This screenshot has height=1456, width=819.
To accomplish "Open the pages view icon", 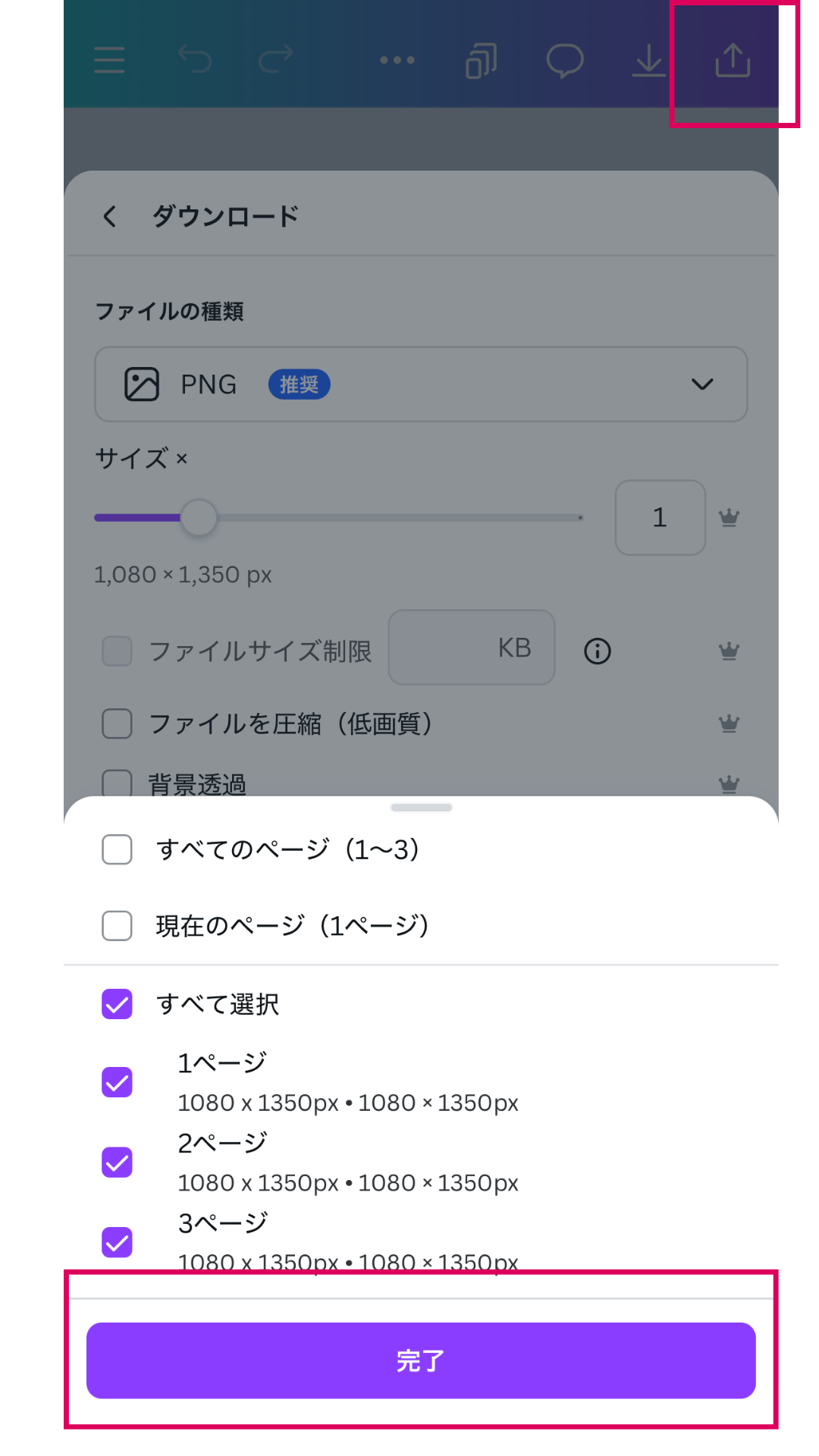I will (x=482, y=61).
